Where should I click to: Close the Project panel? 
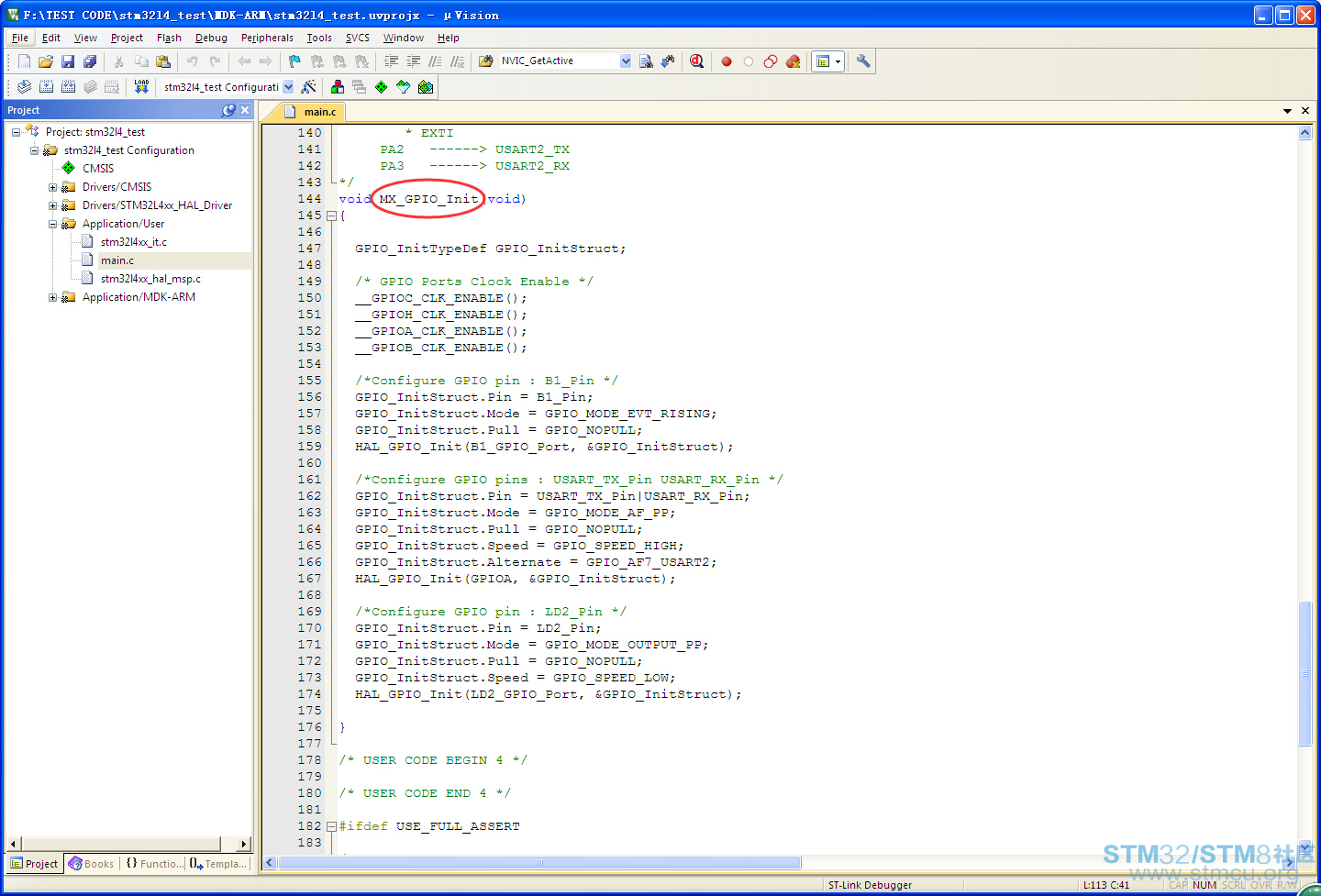pyautogui.click(x=245, y=110)
